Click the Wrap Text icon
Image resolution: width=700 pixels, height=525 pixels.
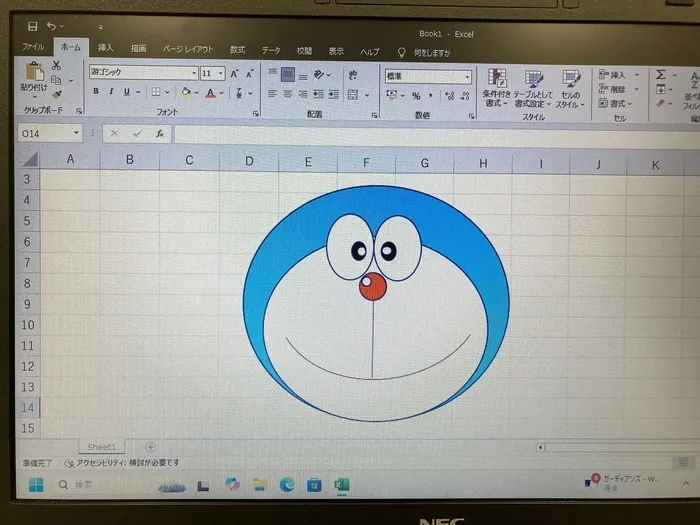[x=353, y=75]
